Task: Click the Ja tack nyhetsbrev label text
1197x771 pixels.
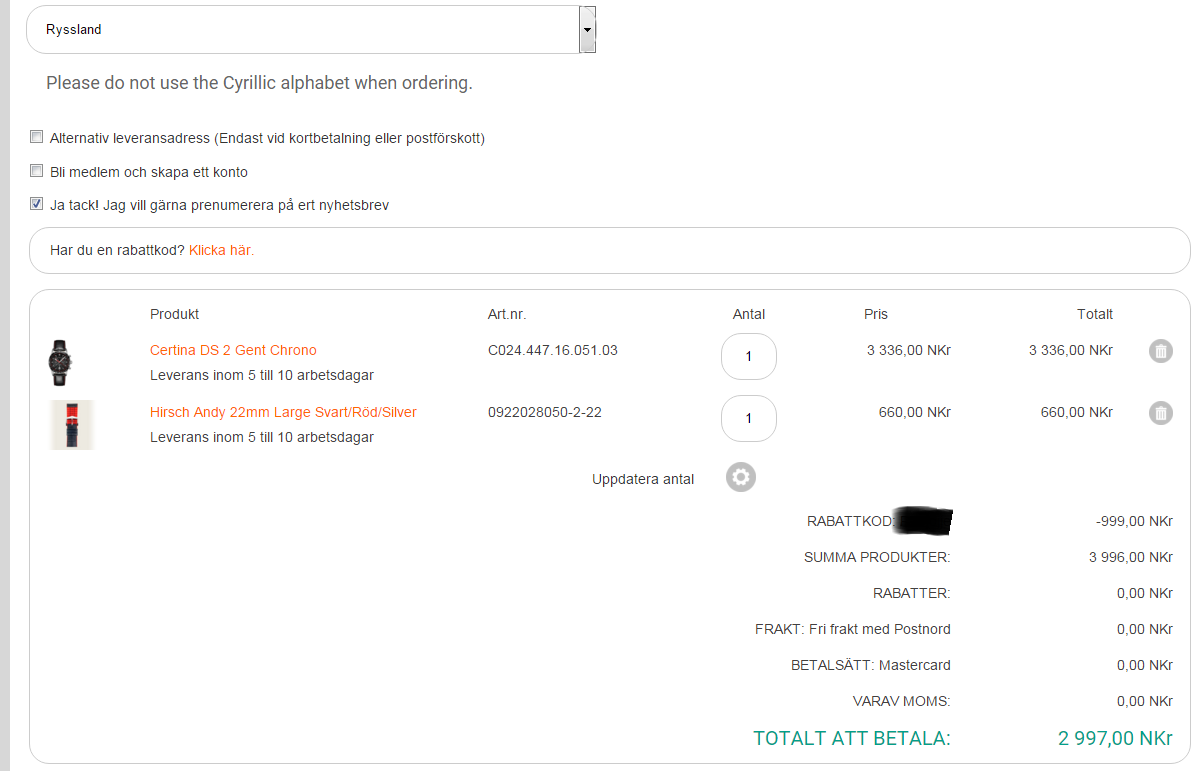Action: pyautogui.click(x=219, y=206)
